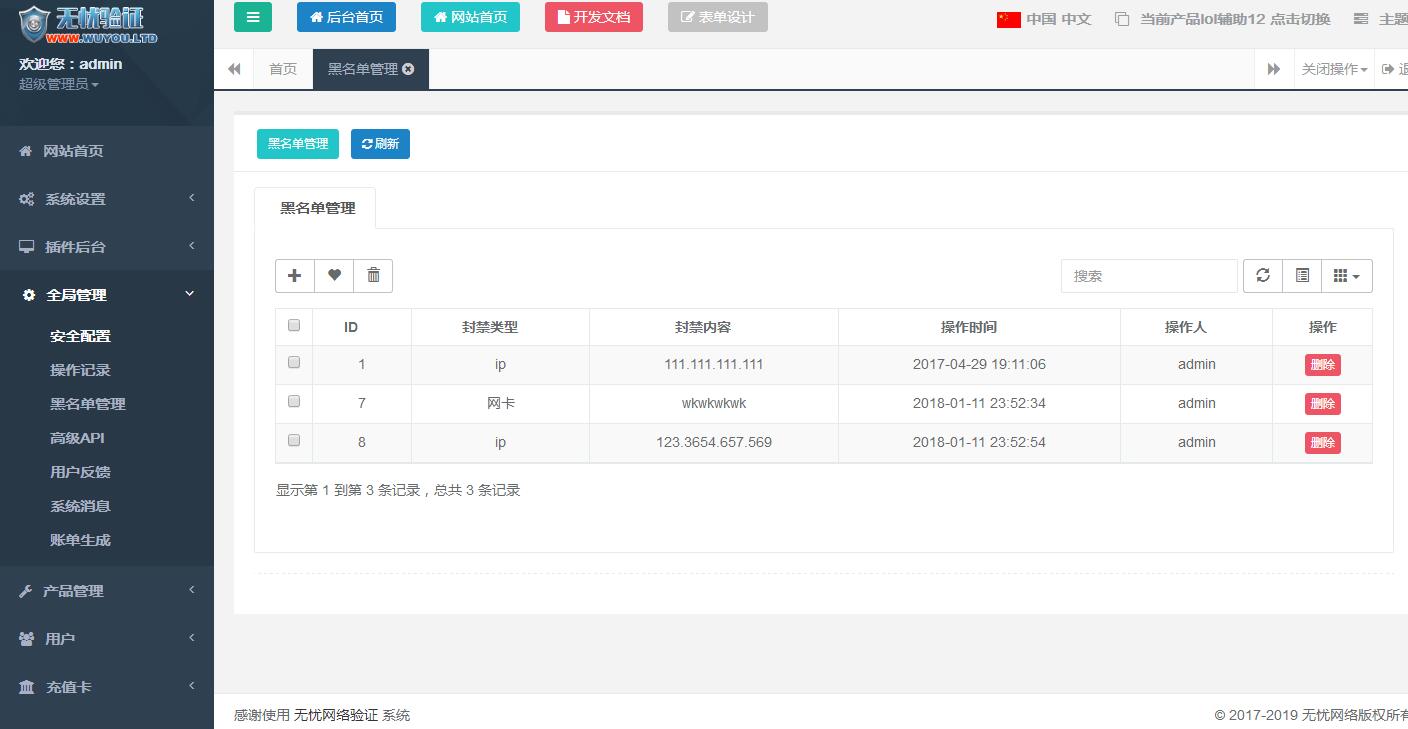Viewport: 1408px width, 729px height.
Task: Open the 关闭操作 dropdown
Action: click(x=1334, y=69)
